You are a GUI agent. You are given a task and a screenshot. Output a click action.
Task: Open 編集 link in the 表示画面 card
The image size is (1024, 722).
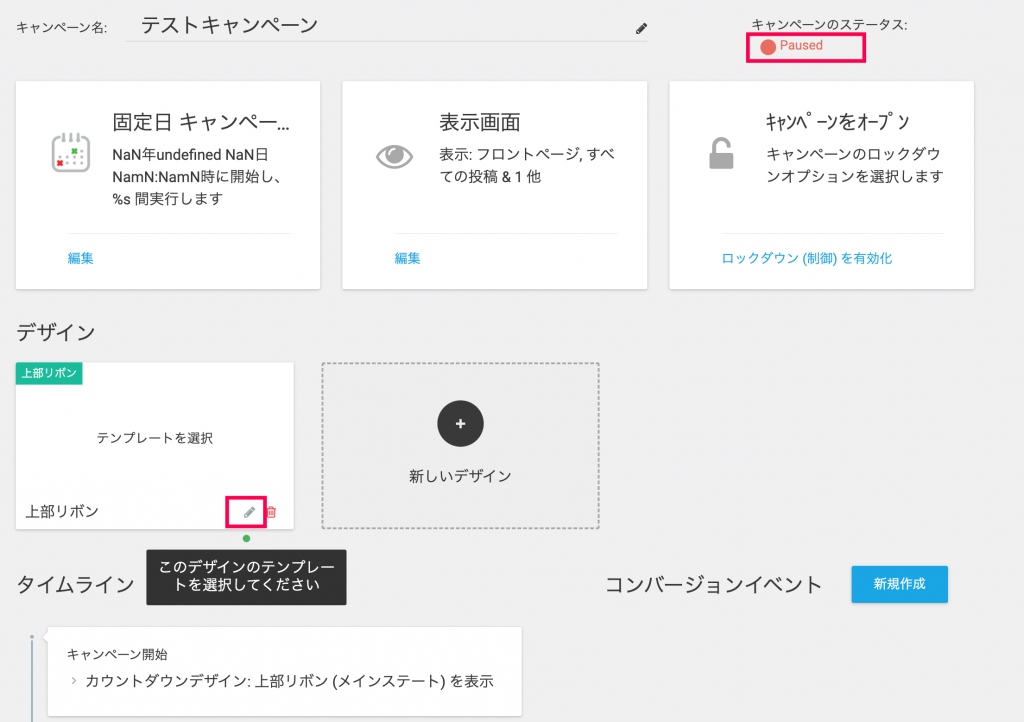click(407, 258)
